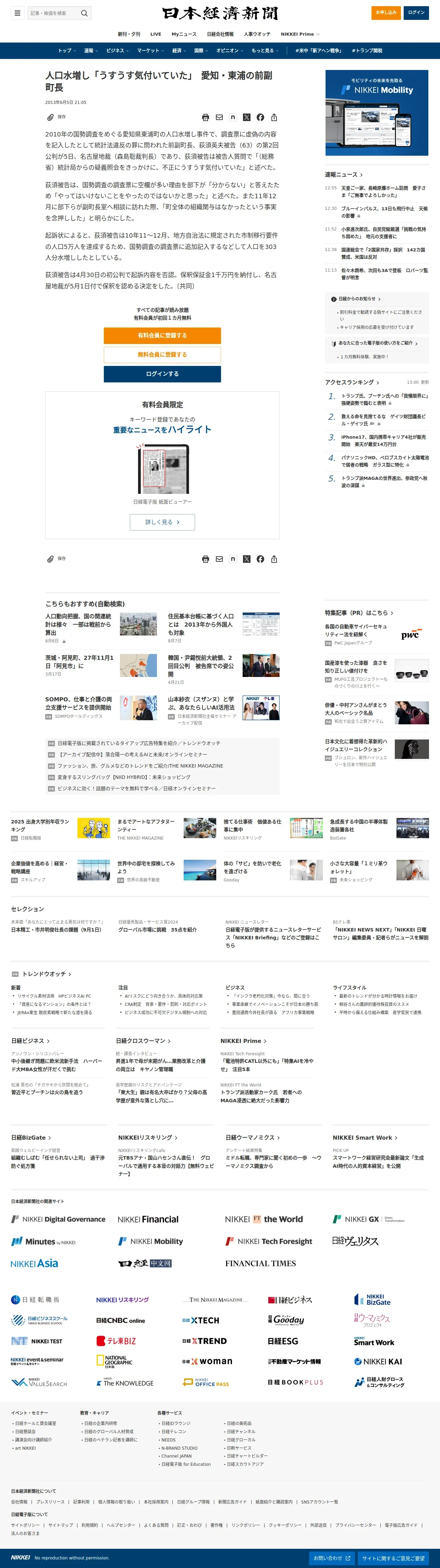Open NIKKEI Digital Governance logo link

[x=58, y=1219]
